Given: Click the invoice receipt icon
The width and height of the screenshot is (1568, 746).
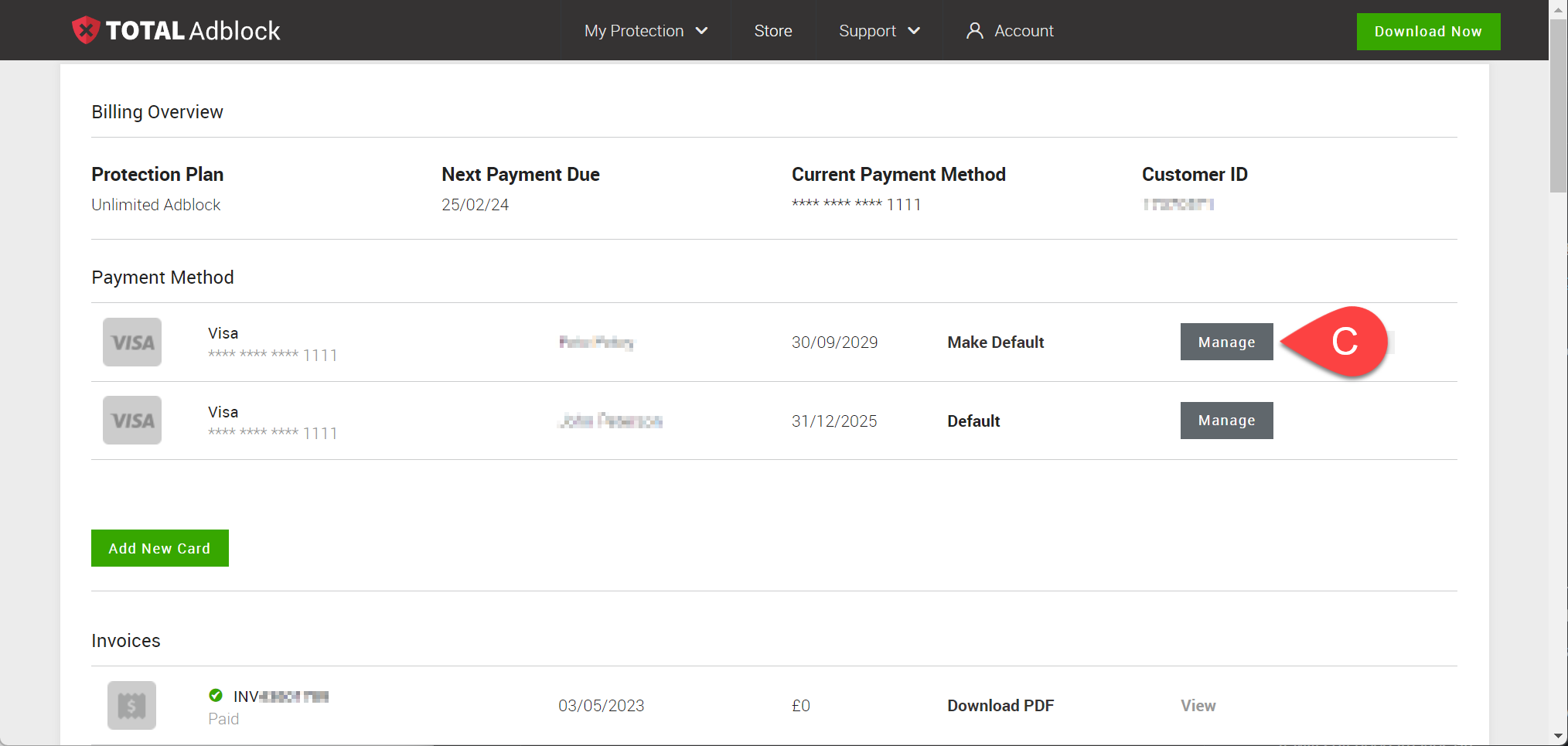Looking at the screenshot, I should (131, 705).
